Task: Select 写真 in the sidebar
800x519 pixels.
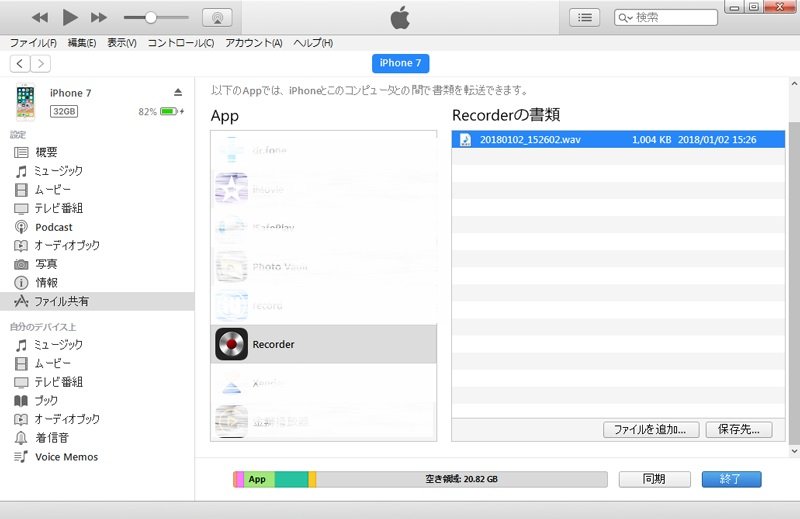Action: (97, 264)
